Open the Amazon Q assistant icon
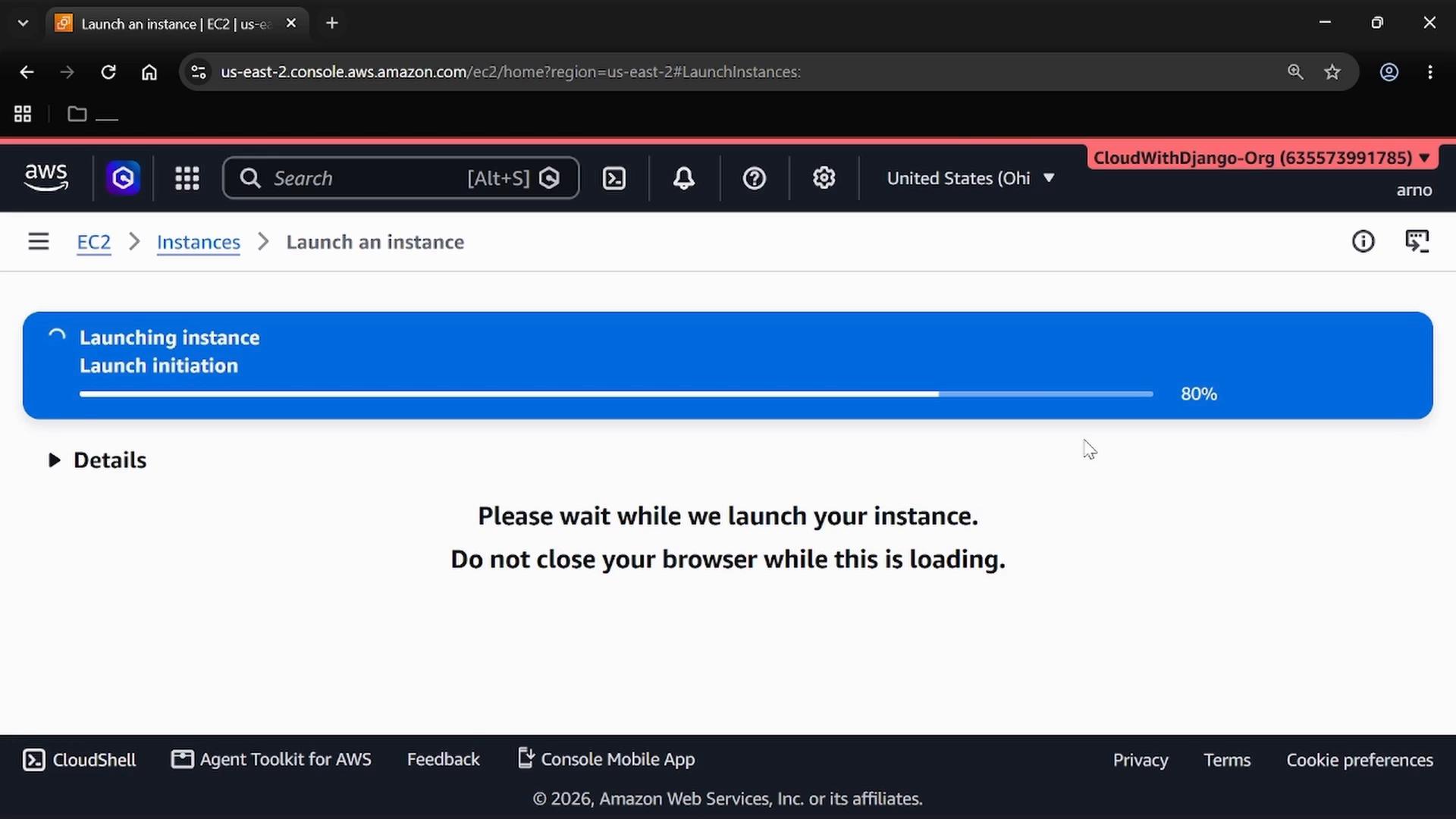The width and height of the screenshot is (1456, 819). click(x=123, y=178)
